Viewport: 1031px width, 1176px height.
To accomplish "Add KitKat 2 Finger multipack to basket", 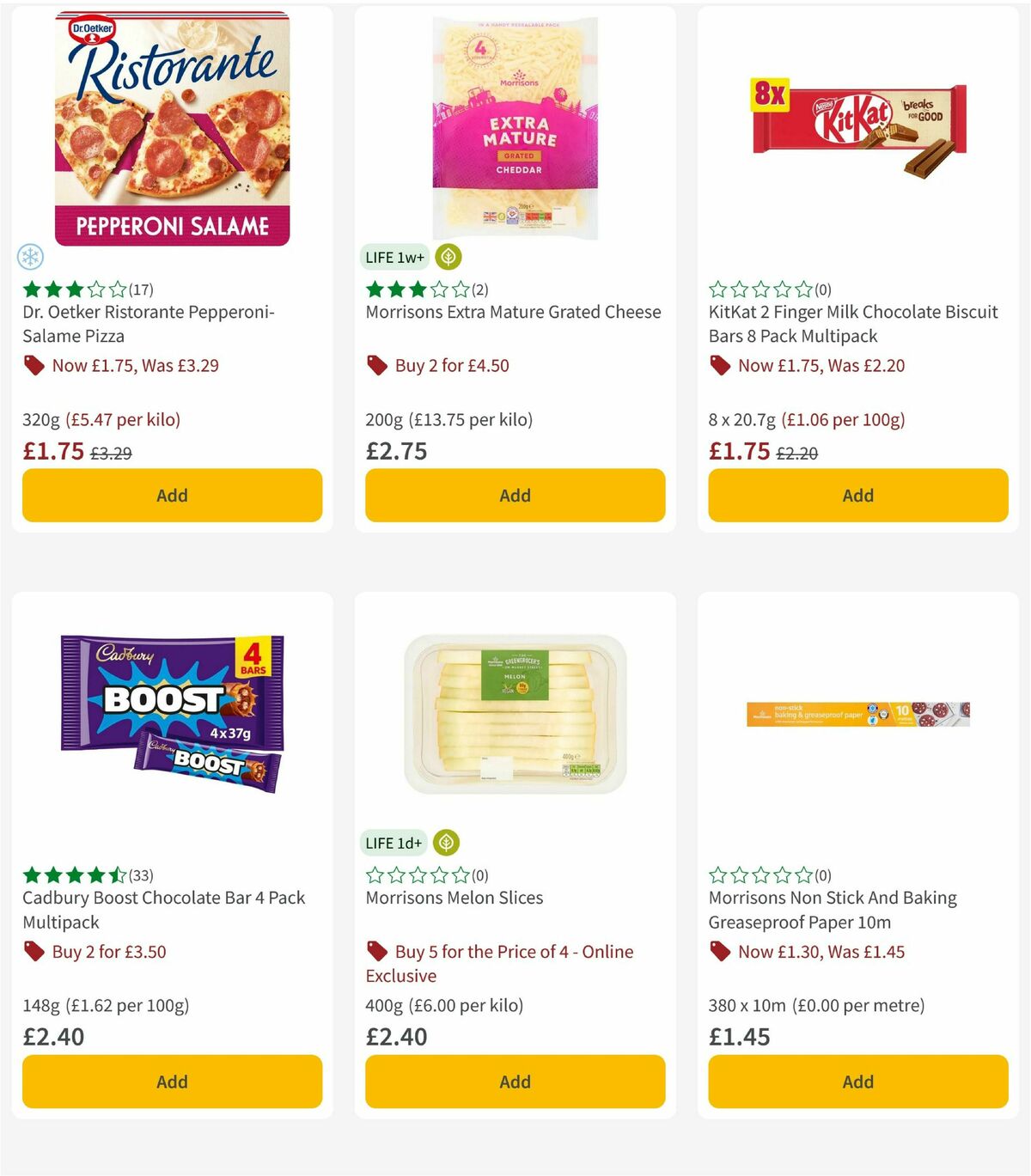I will (857, 495).
